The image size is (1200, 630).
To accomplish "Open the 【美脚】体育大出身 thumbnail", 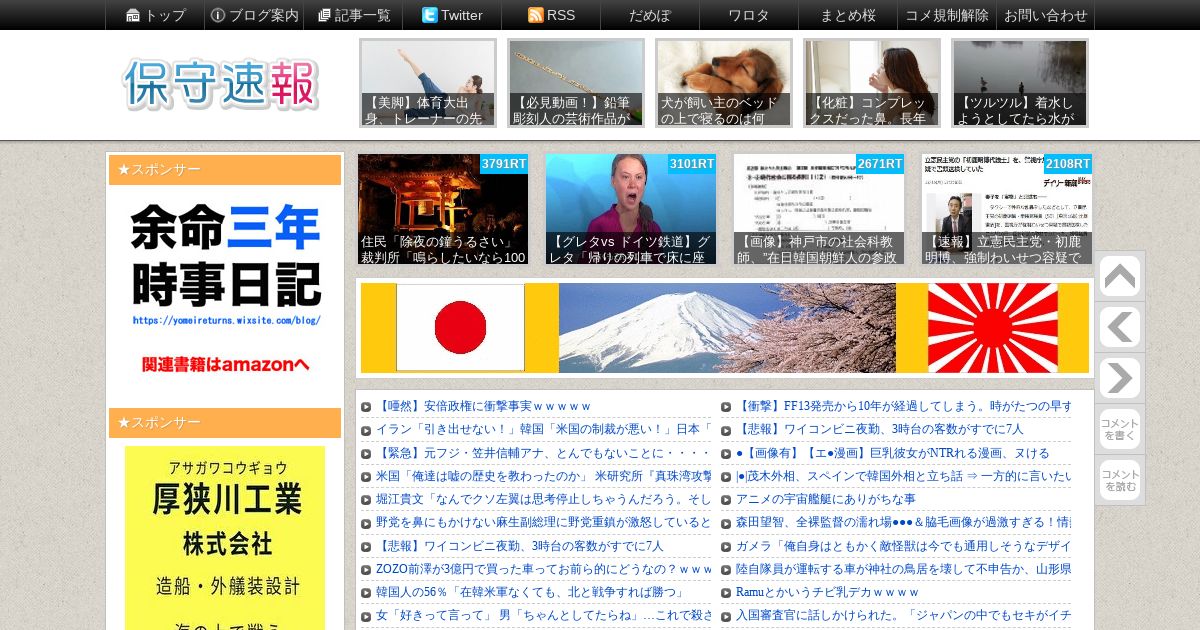I will pos(428,83).
